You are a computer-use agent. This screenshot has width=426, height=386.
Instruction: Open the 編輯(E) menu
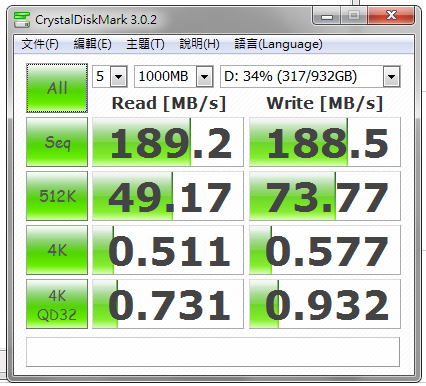pos(93,44)
